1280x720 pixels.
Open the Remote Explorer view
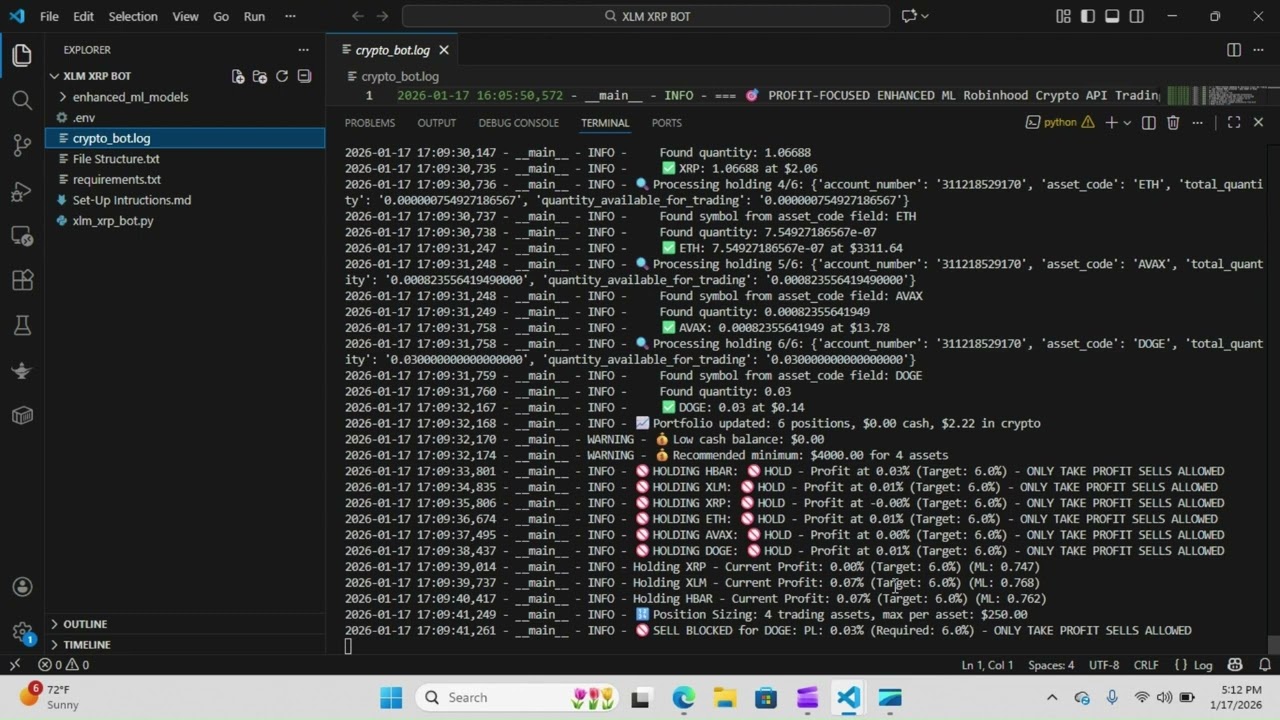pos(22,236)
